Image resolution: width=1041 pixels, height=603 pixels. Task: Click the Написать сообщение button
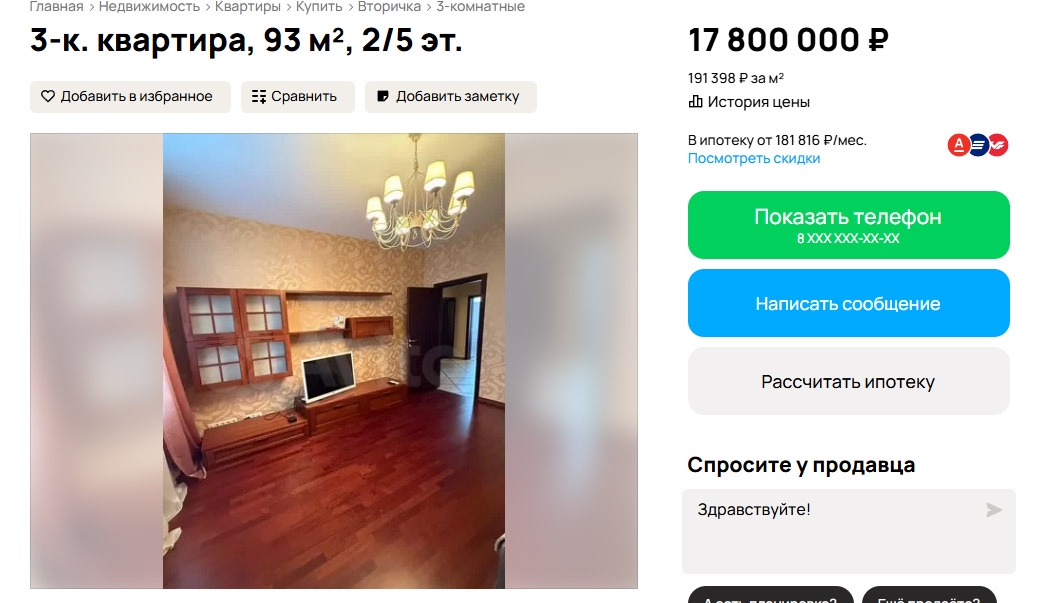click(848, 303)
